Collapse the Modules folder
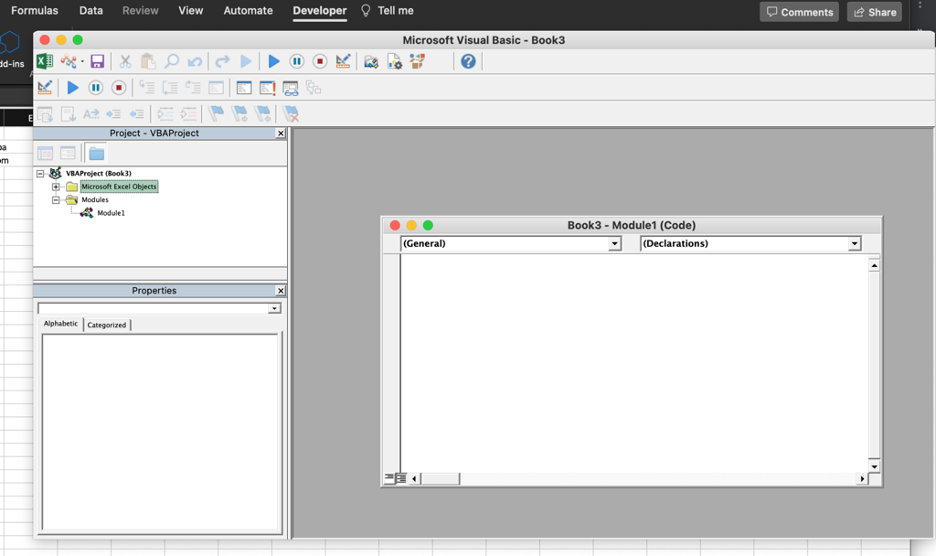This screenshot has width=936, height=556. click(56, 199)
